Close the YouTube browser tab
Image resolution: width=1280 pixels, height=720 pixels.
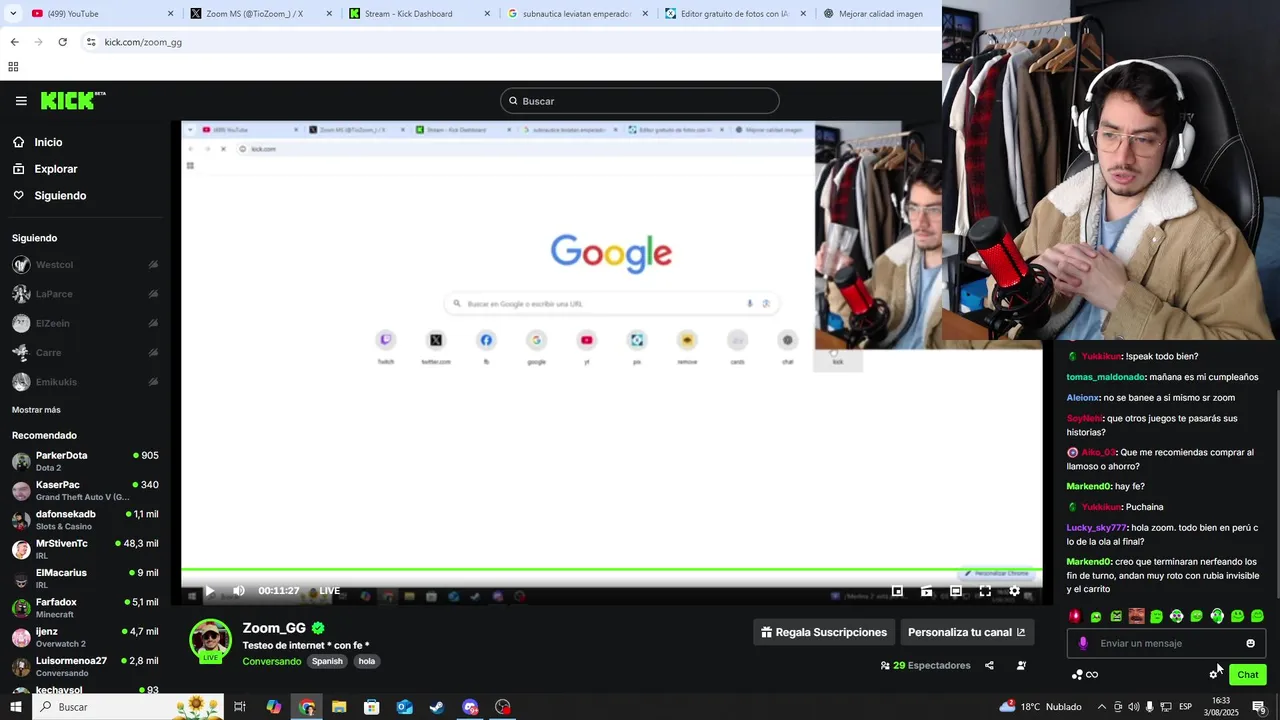170,14
